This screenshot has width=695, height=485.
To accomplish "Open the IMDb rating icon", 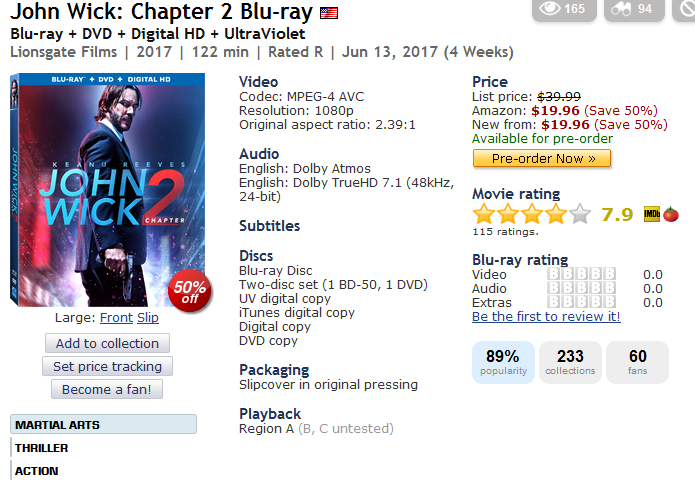I will (x=651, y=214).
